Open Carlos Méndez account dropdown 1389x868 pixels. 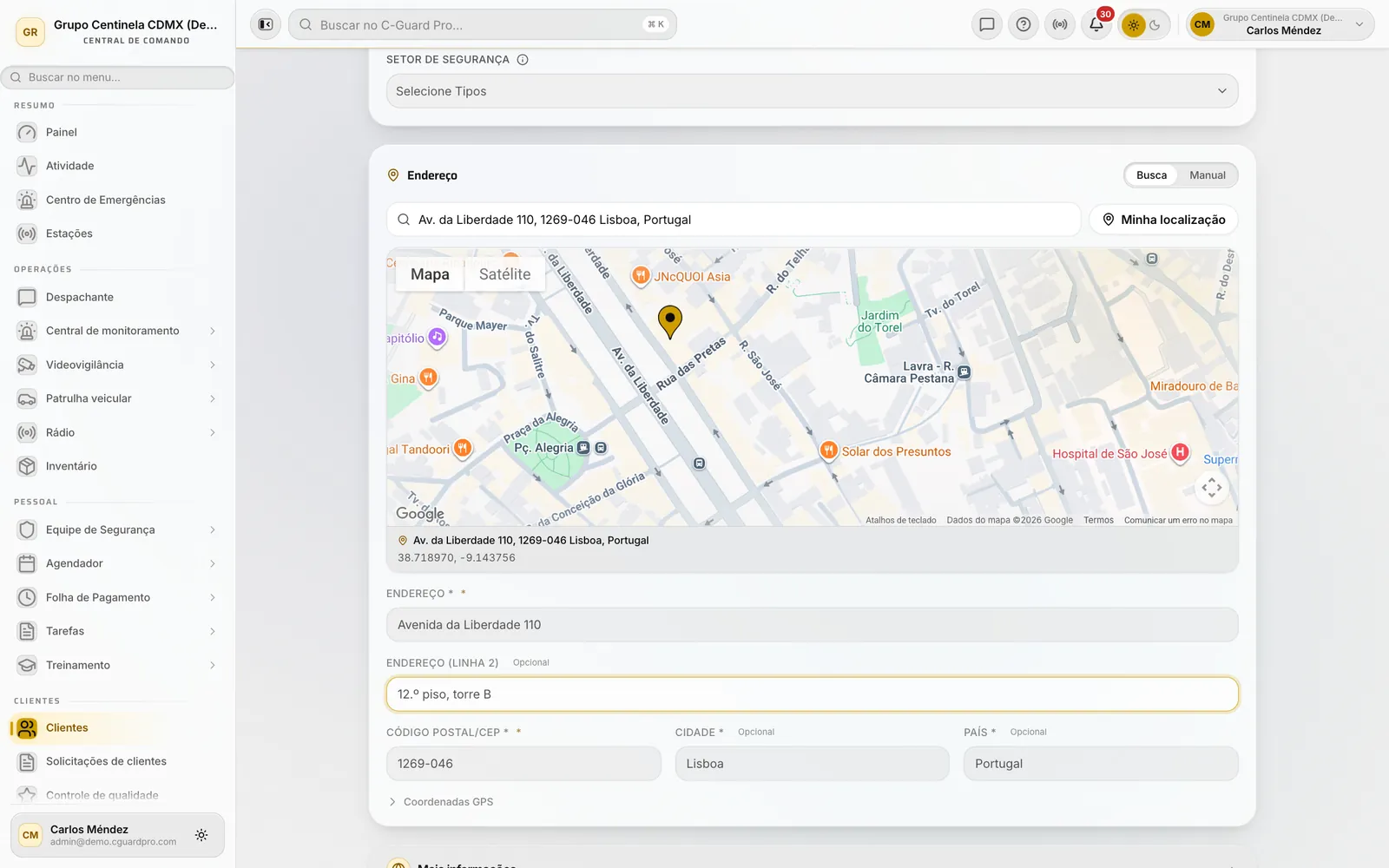[x=1280, y=24]
